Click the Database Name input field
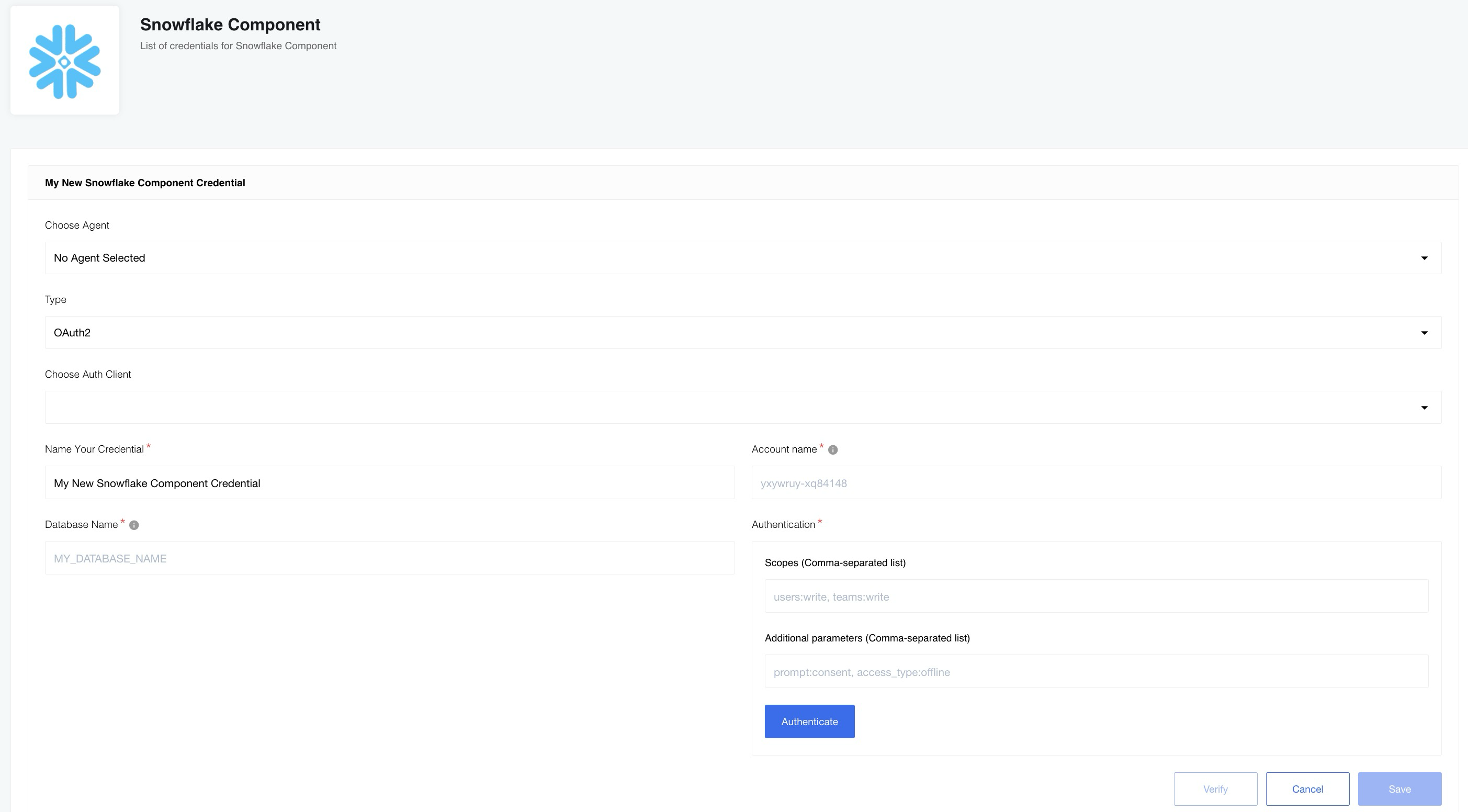 point(390,558)
